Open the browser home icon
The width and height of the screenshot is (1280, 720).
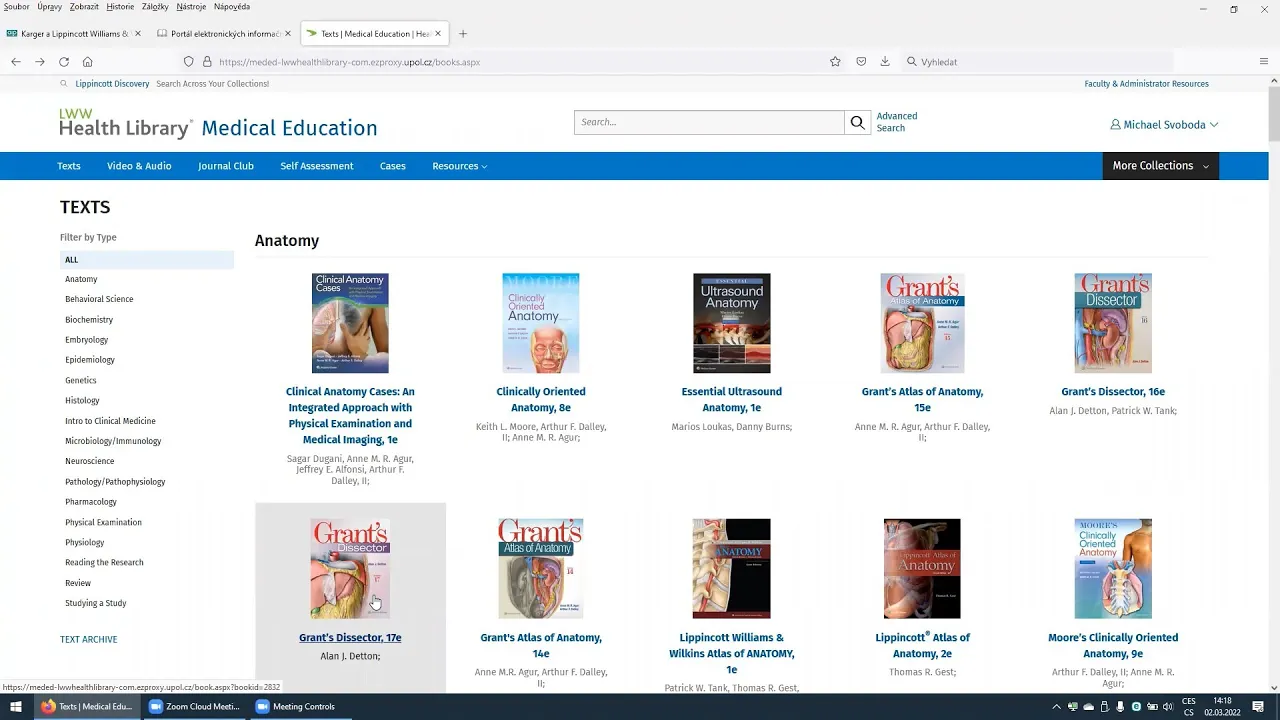[88, 61]
